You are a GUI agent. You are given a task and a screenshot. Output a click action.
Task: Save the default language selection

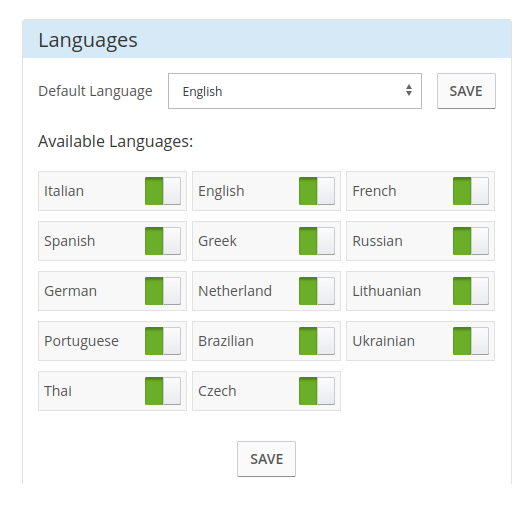[466, 91]
